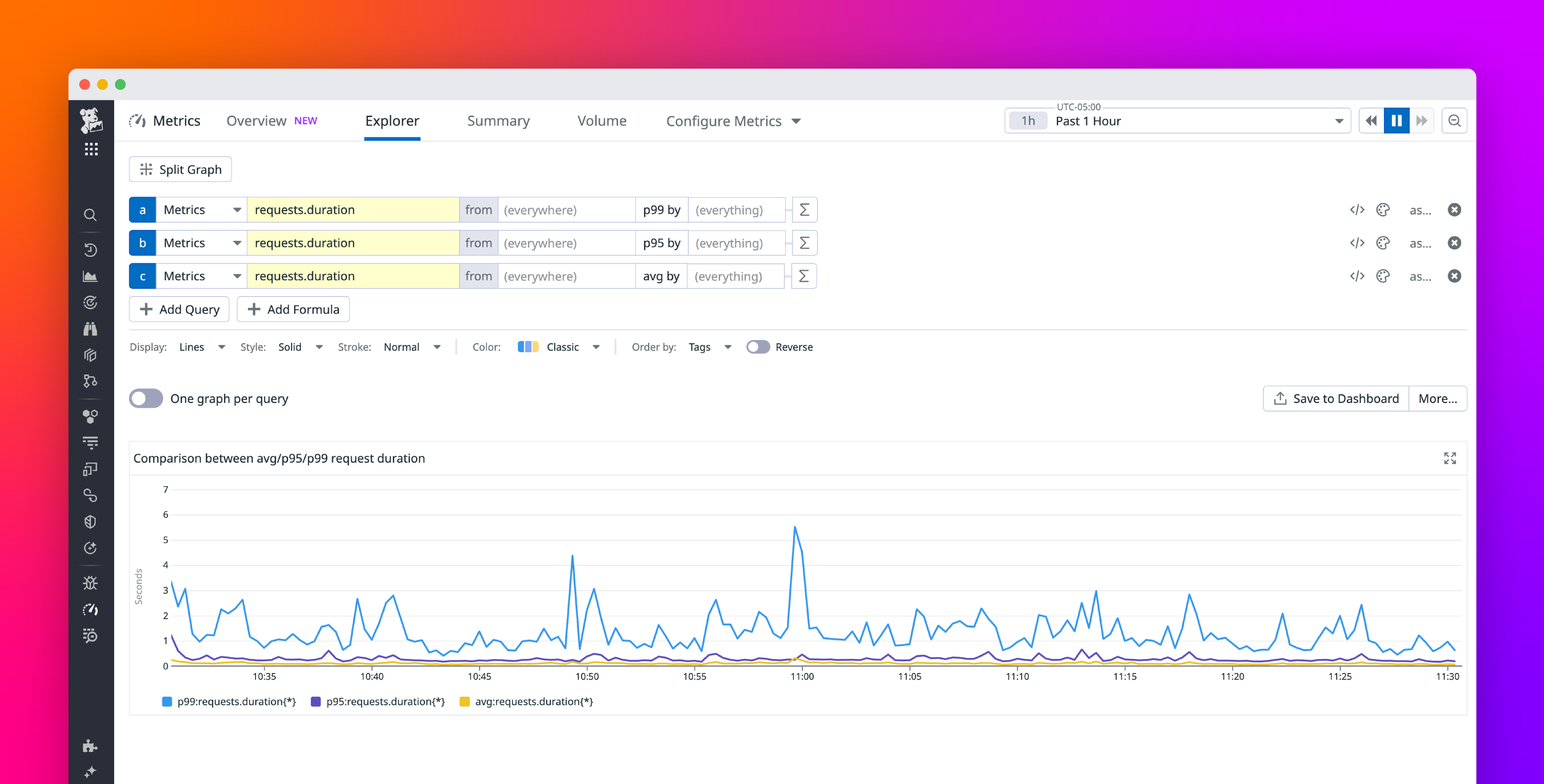The width and height of the screenshot is (1544, 784).
Task: Open the Security shield icon in the sidebar
Action: (91, 522)
